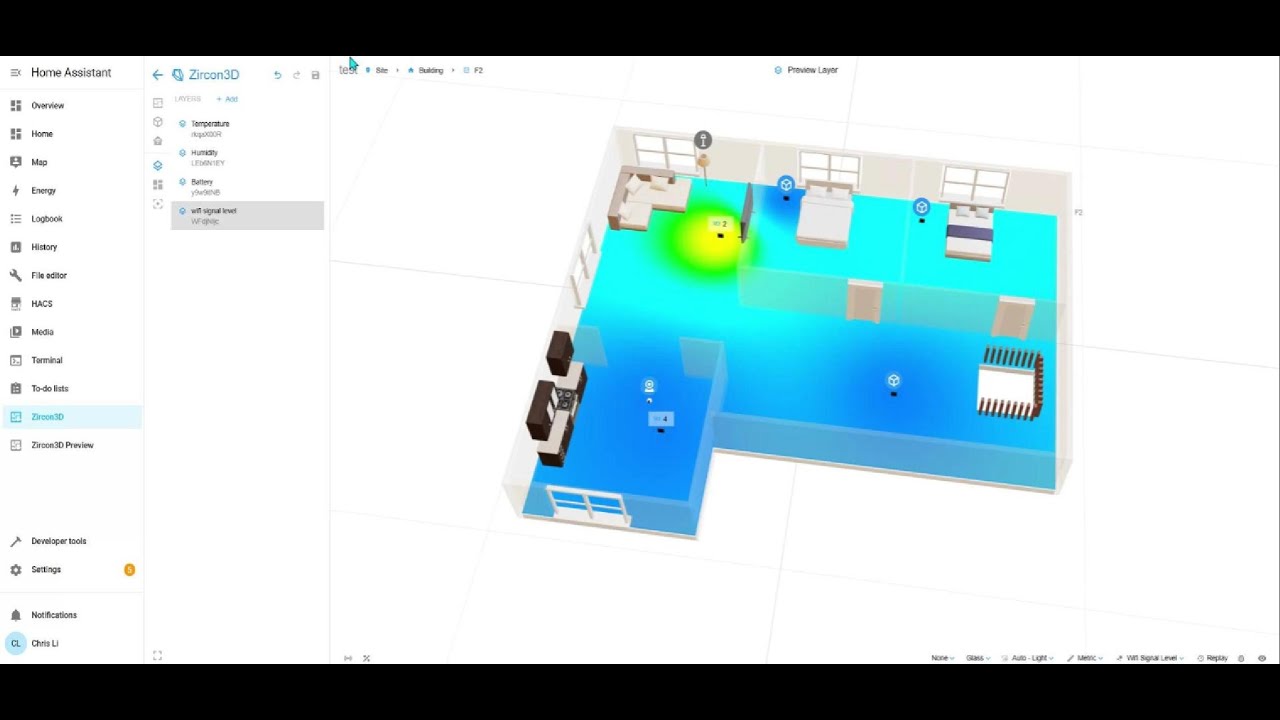The image size is (1280, 720).
Task: Save with the floppy disk icon
Action: (315, 75)
